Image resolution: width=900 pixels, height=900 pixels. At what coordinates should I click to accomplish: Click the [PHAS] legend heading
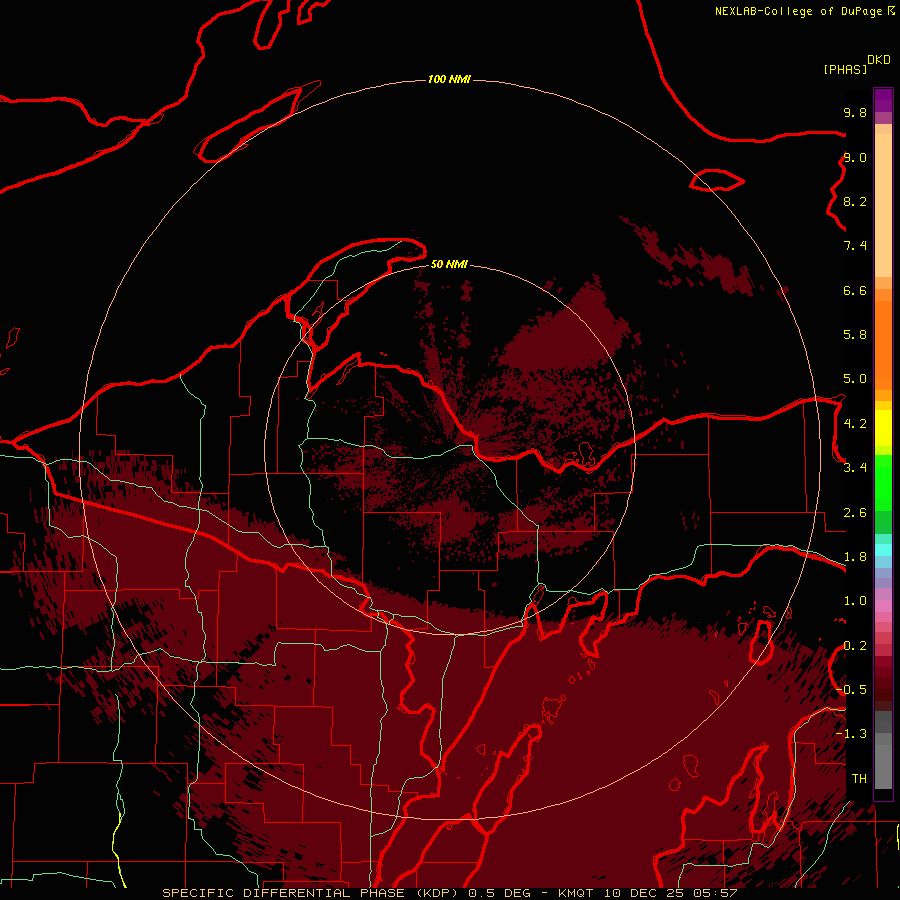(845, 69)
